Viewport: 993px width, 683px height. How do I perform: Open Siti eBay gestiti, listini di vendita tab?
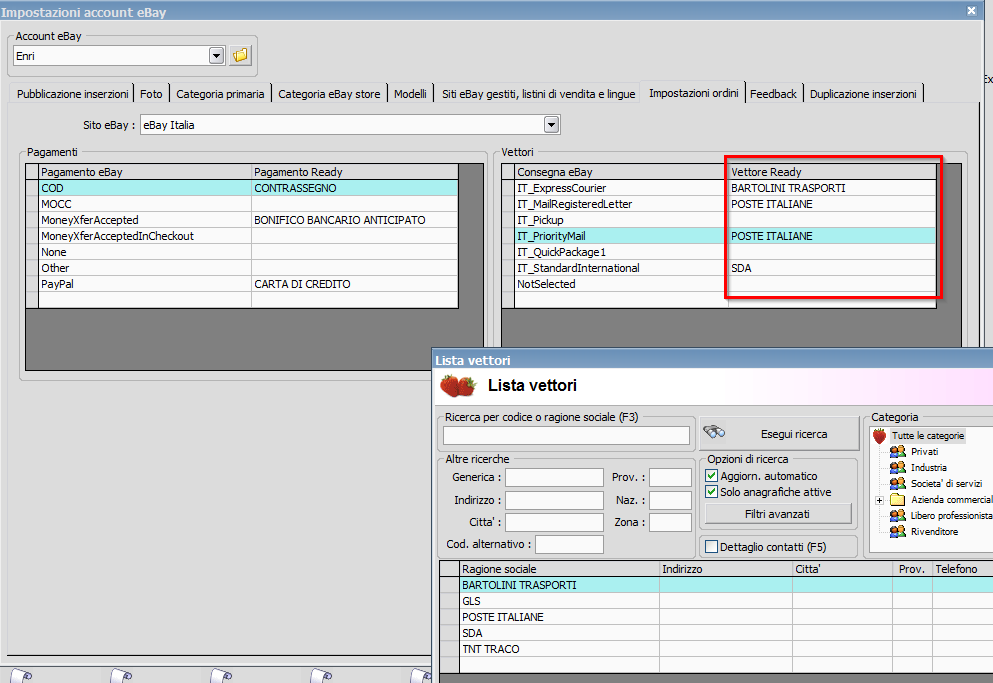click(x=538, y=94)
